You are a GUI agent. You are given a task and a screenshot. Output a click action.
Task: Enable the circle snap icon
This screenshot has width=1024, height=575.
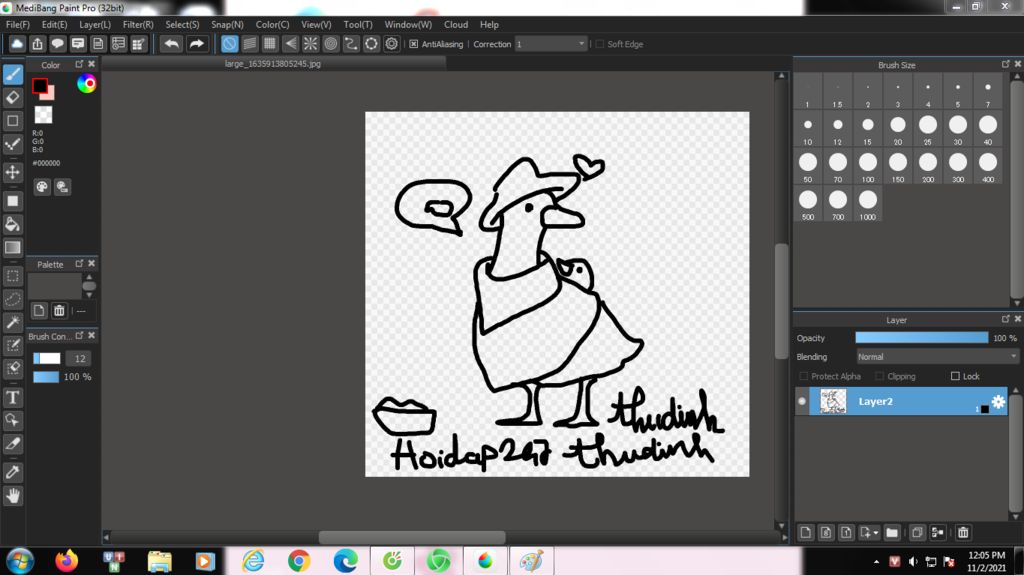(331, 44)
